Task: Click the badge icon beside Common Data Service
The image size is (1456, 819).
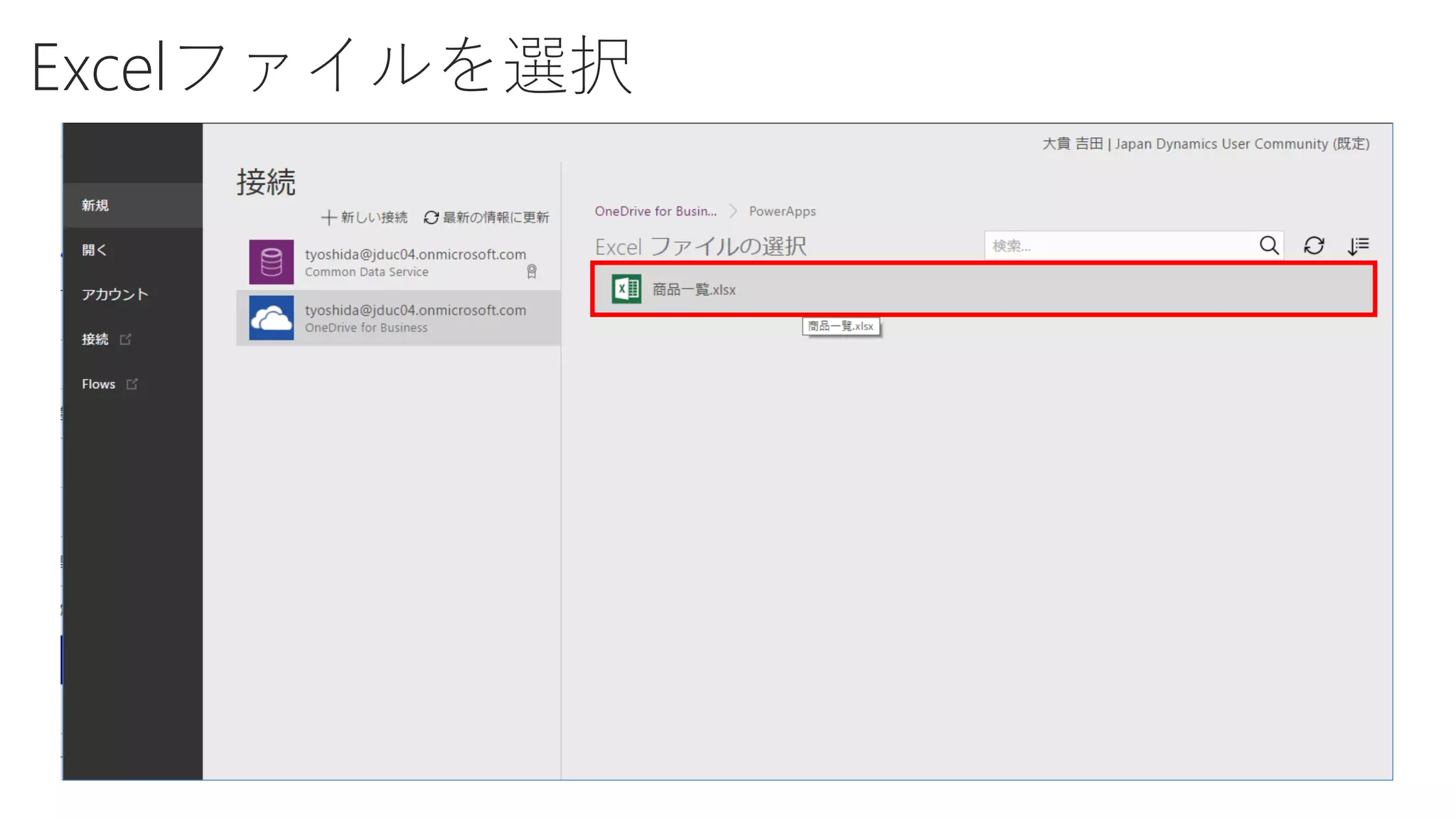Action: tap(532, 272)
